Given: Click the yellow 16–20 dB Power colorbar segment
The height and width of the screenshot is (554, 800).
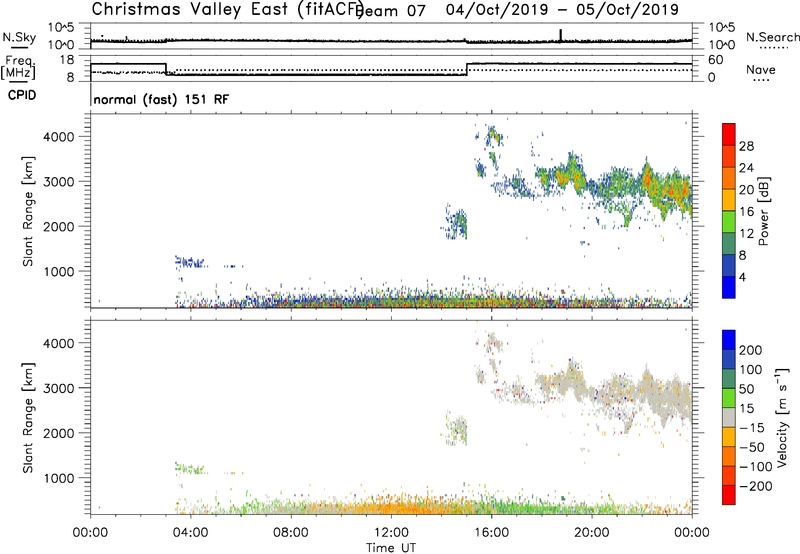Looking at the screenshot, I should pos(729,200).
